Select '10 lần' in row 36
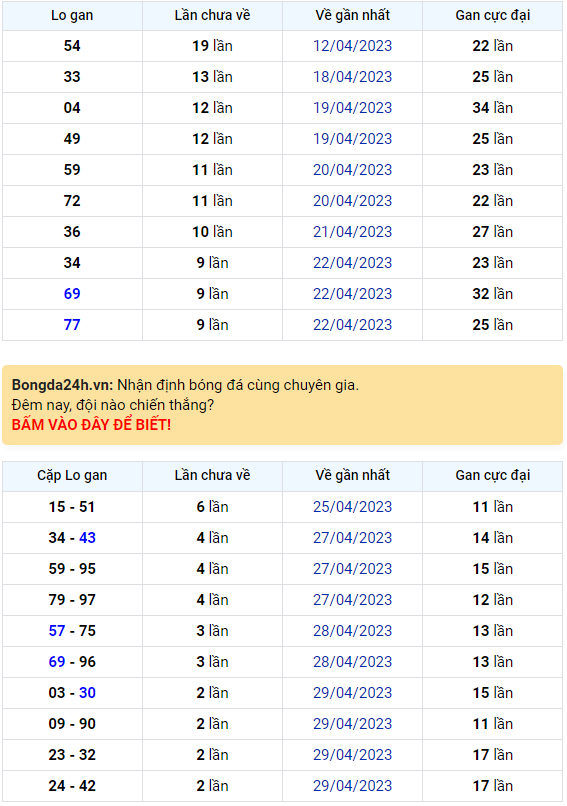 pyautogui.click(x=212, y=232)
